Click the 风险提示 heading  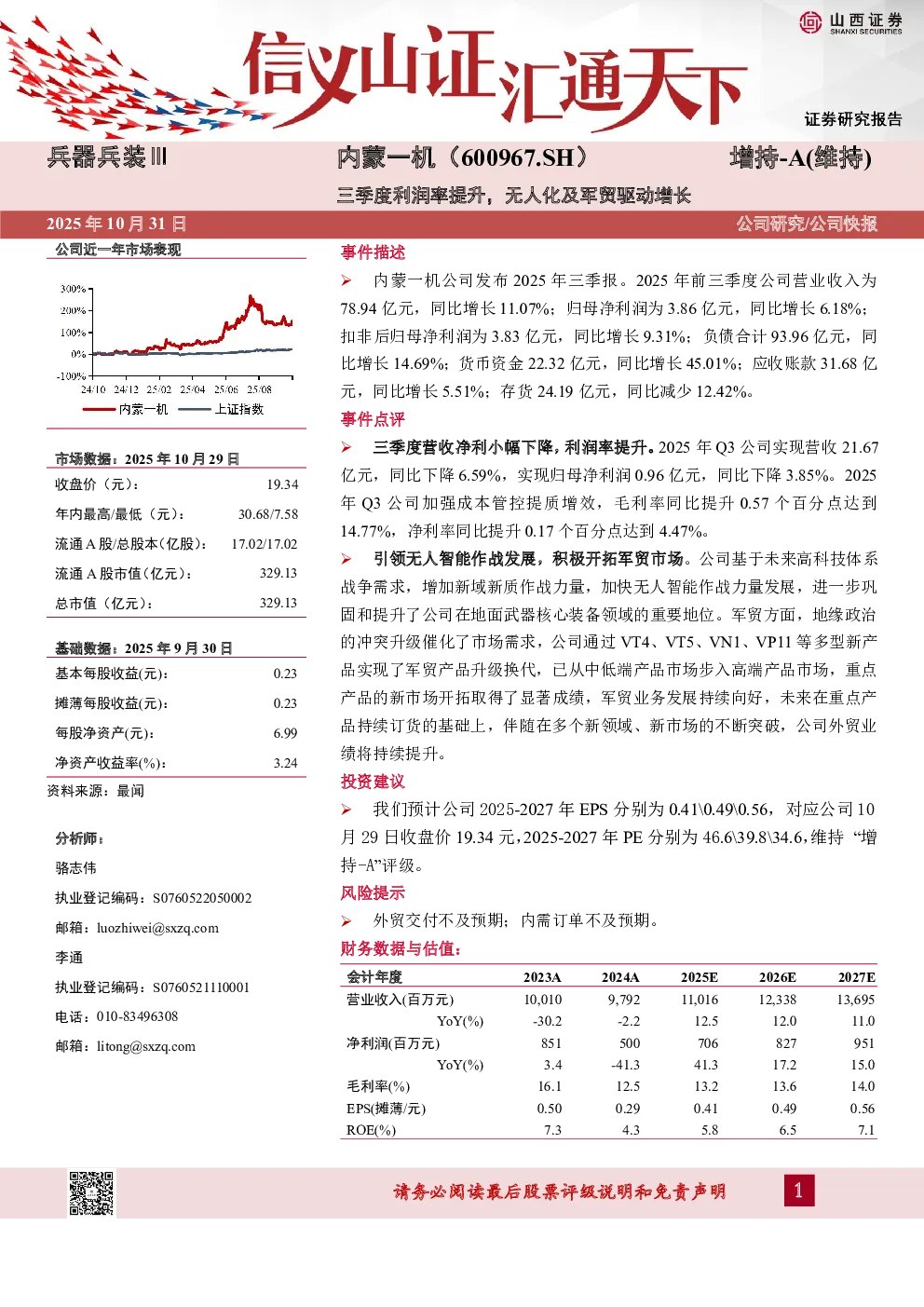pos(373,892)
